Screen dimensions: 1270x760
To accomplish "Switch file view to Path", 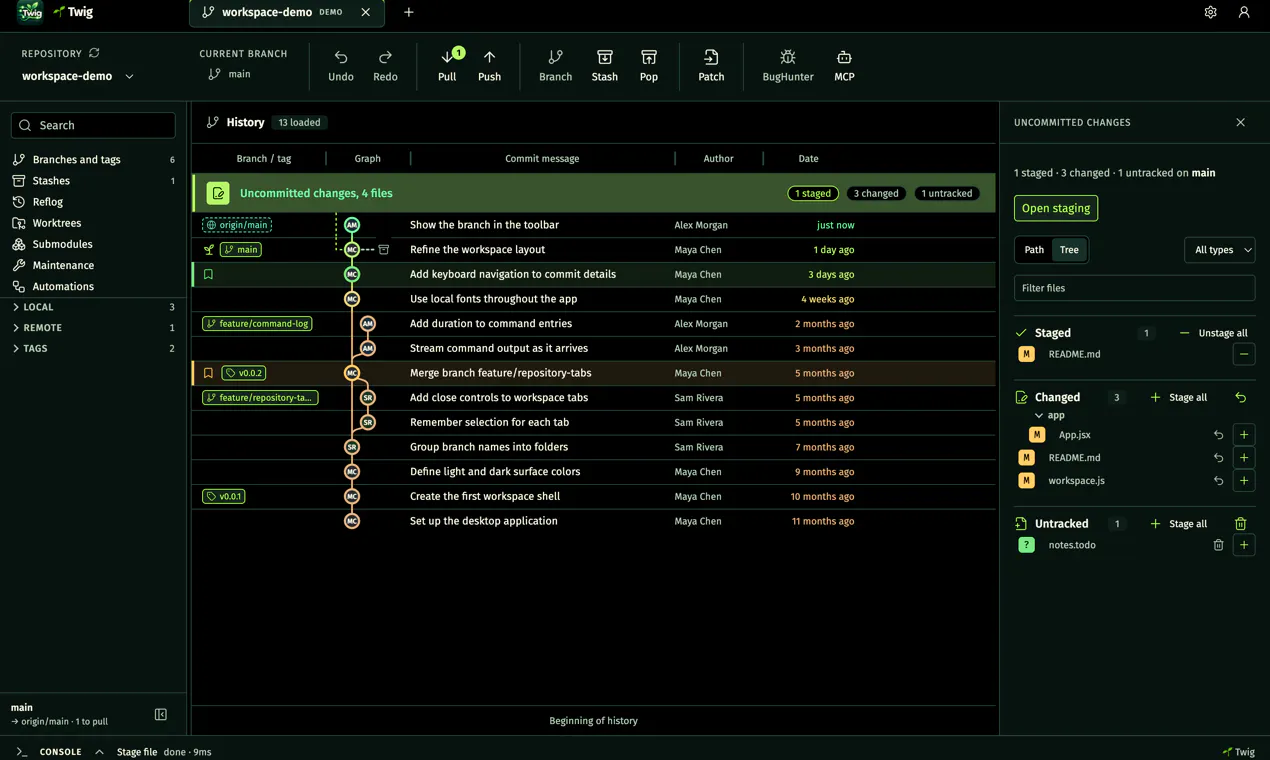I will pos(1034,250).
